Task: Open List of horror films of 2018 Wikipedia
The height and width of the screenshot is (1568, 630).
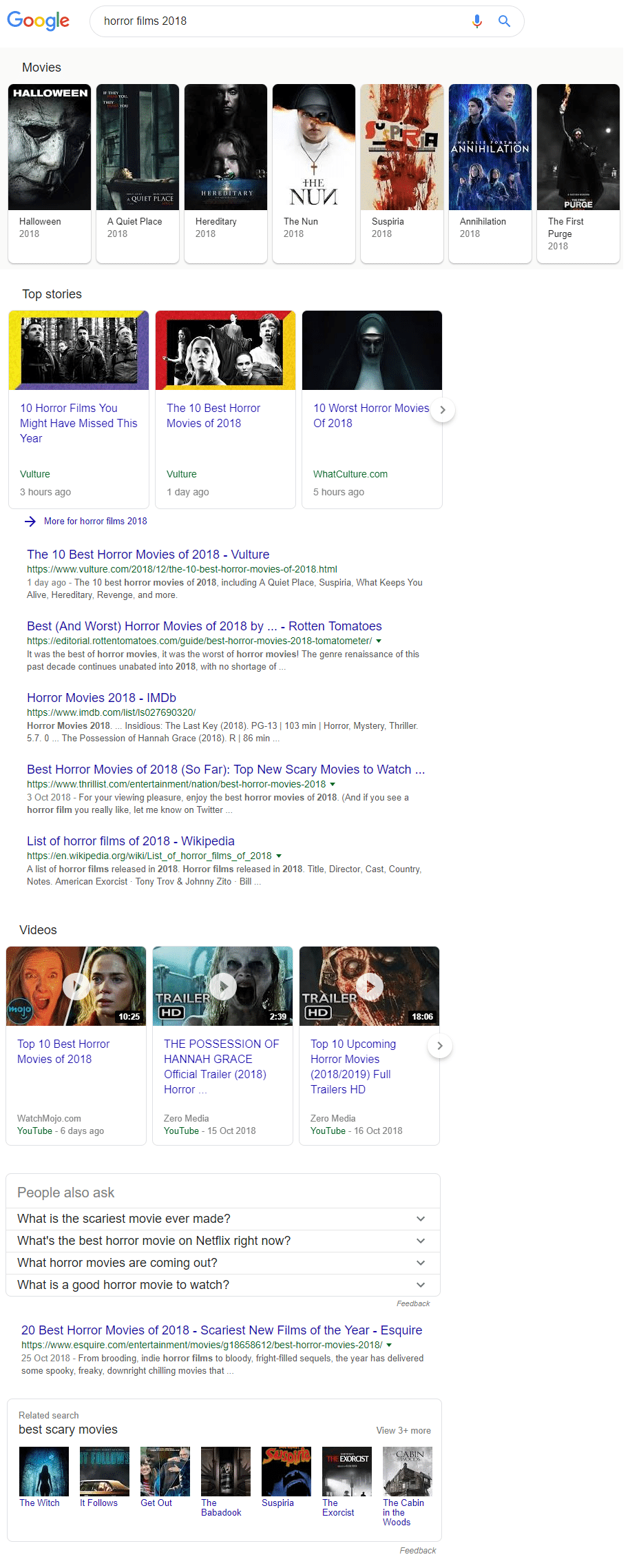Action: pos(131,841)
